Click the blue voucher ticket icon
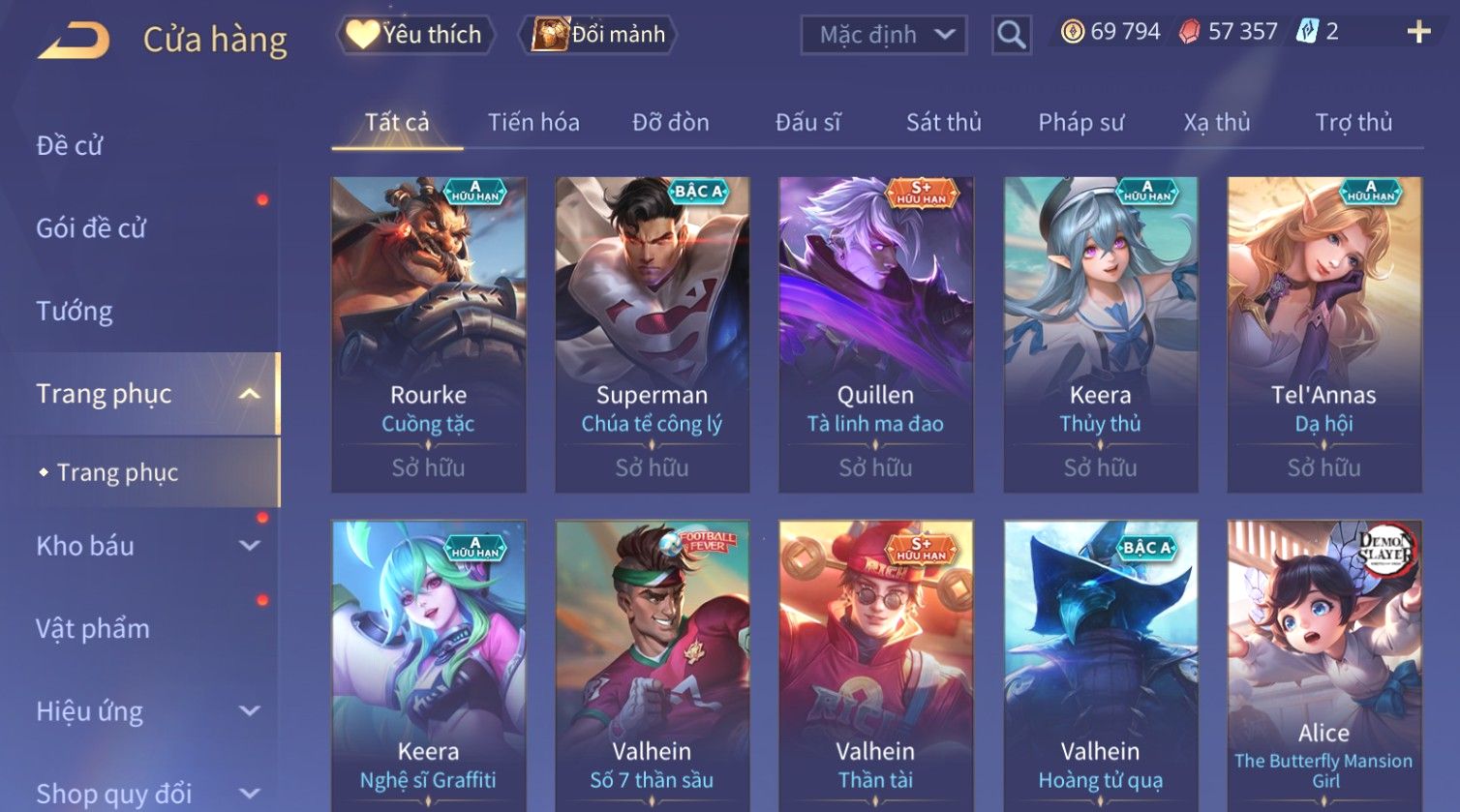This screenshot has width=1460, height=812. [x=1306, y=32]
